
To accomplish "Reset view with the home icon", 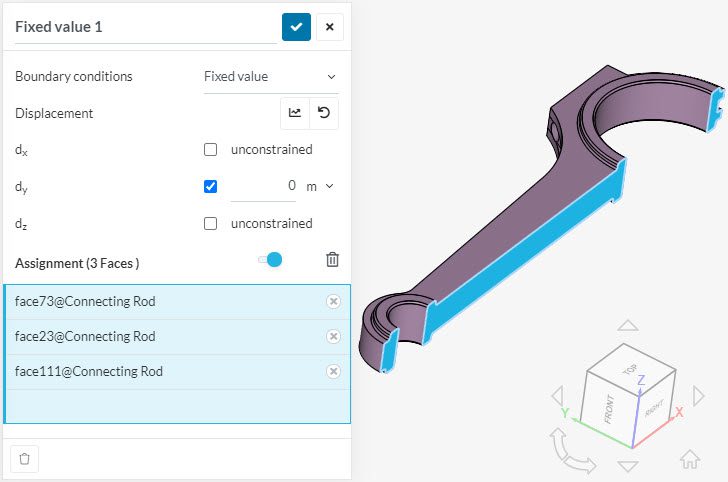I will 690,459.
